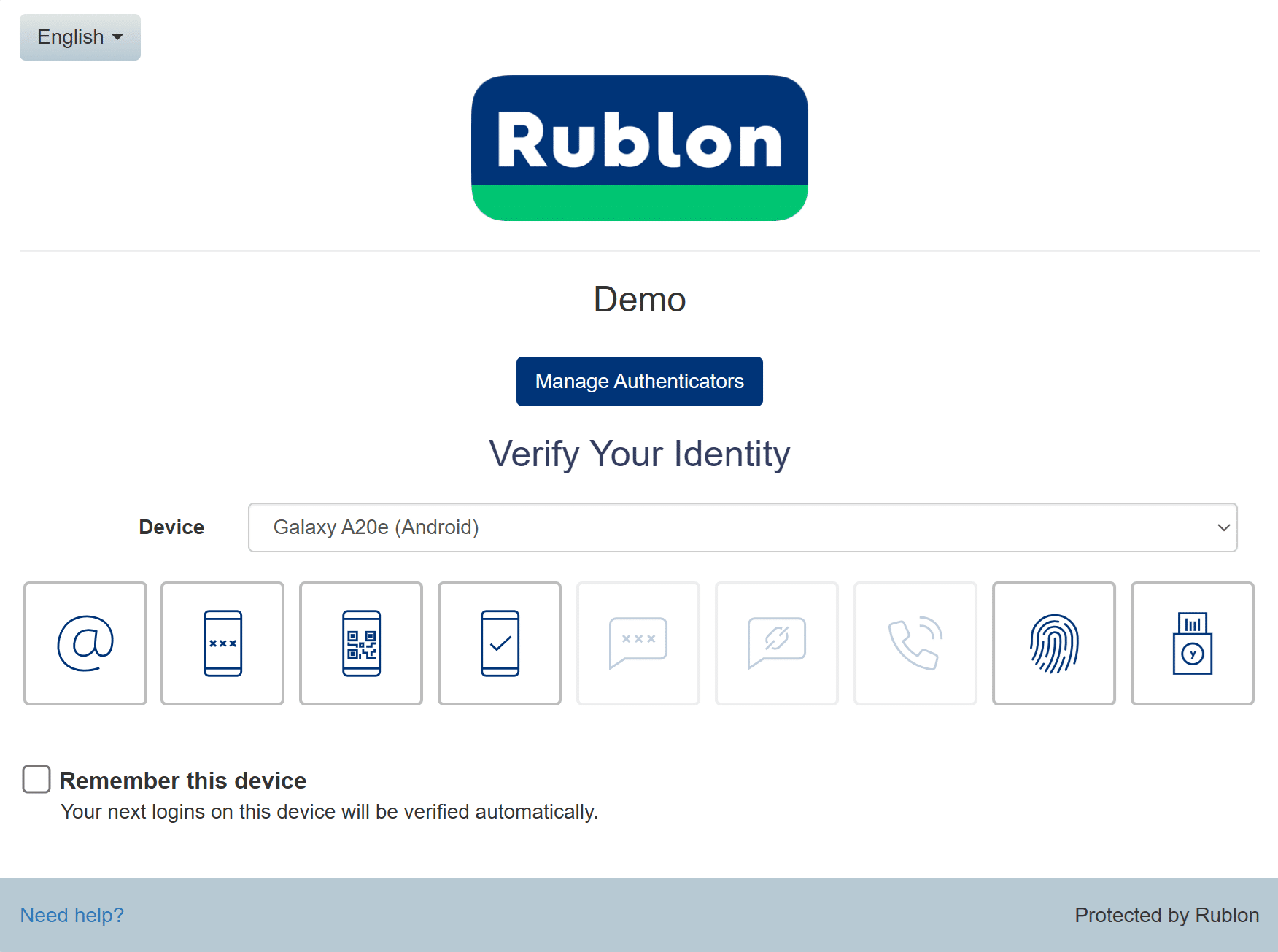
Task: Click the Rublon logo
Action: (x=640, y=147)
